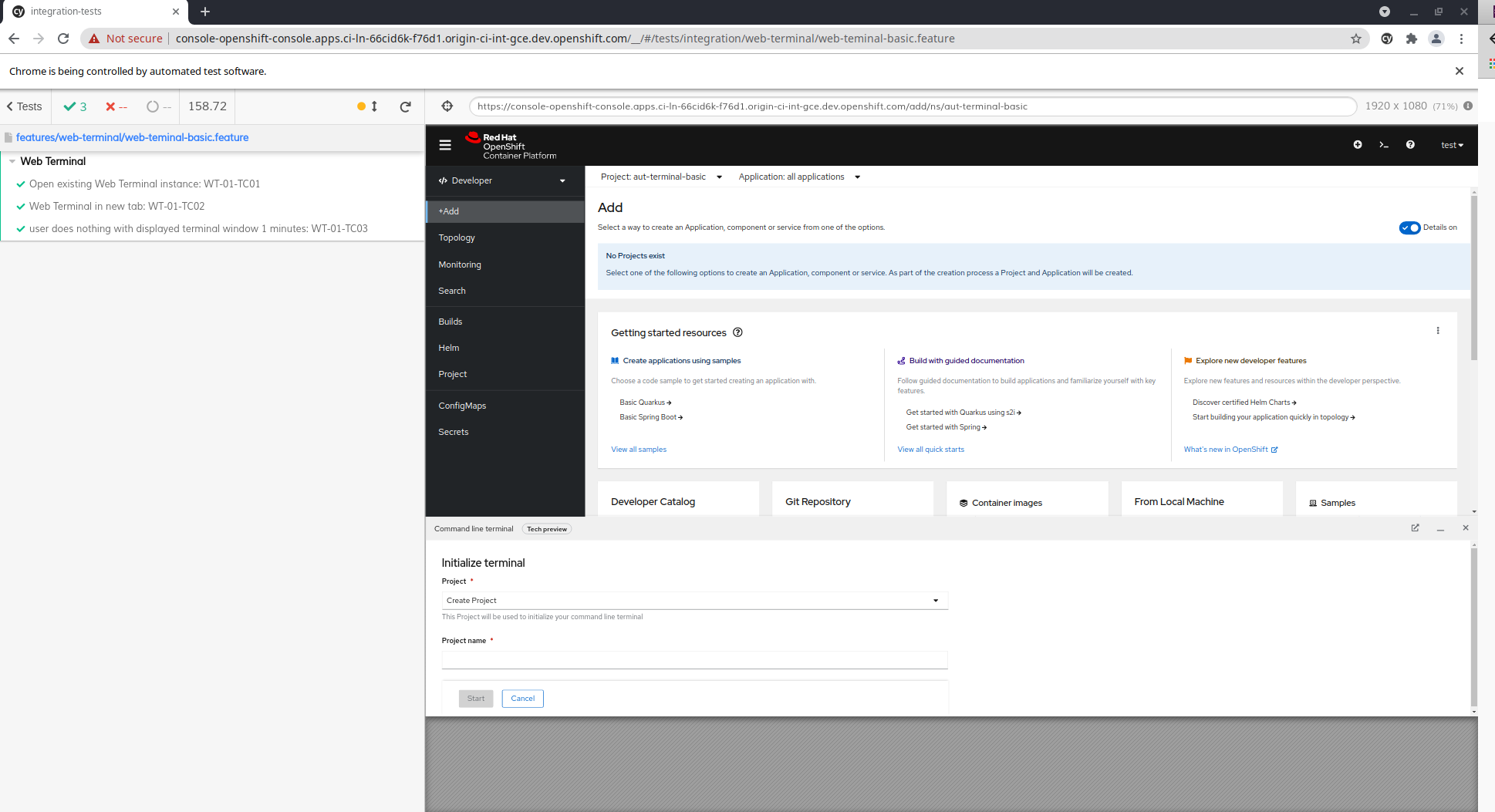The image size is (1495, 812).
Task: Open Discover certified Helm Charts link
Action: (x=1244, y=403)
